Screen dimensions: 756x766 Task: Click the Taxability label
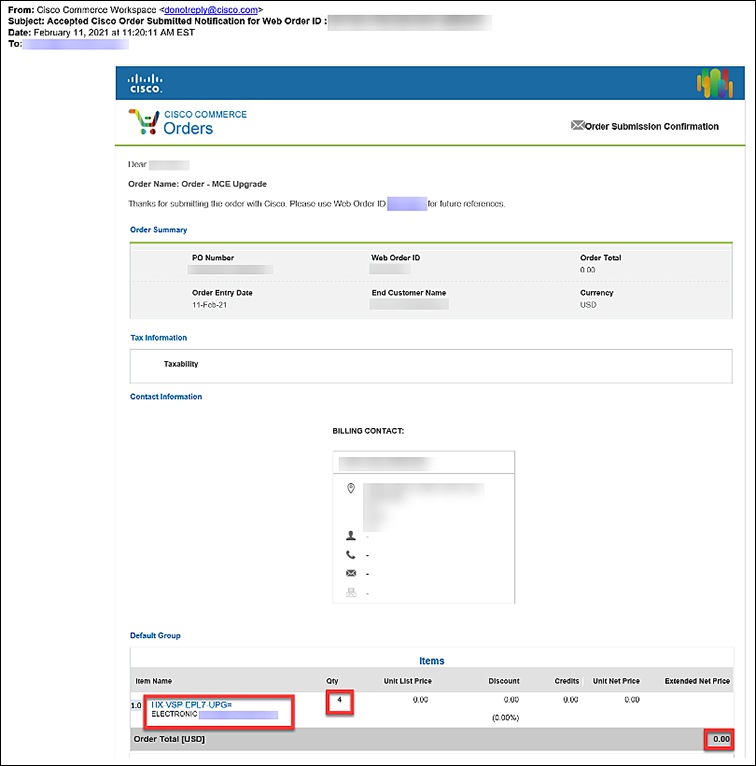tap(181, 364)
